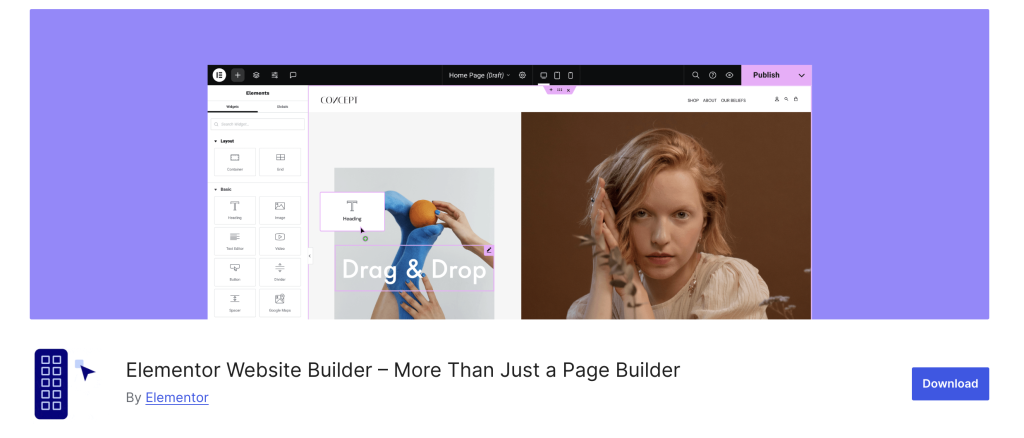This screenshot has height=438, width=1024.
Task: Open the Site Settings sliders icon
Action: (274, 75)
